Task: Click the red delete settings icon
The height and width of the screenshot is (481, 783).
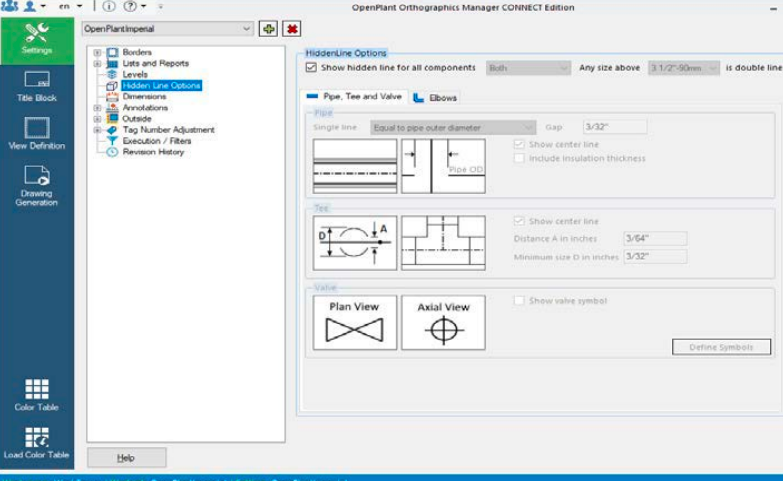Action: [x=292, y=29]
